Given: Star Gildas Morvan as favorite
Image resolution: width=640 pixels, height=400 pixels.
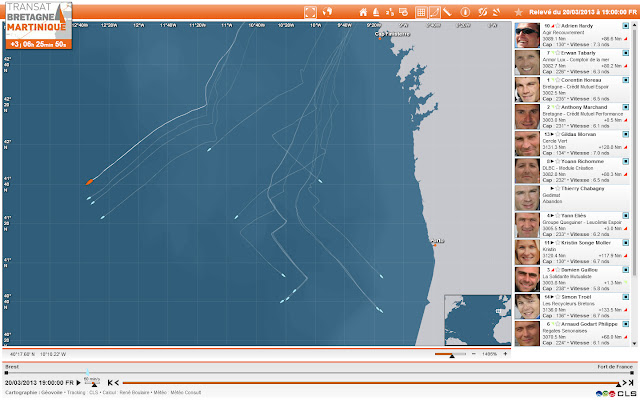Looking at the screenshot, I should coord(558,134).
